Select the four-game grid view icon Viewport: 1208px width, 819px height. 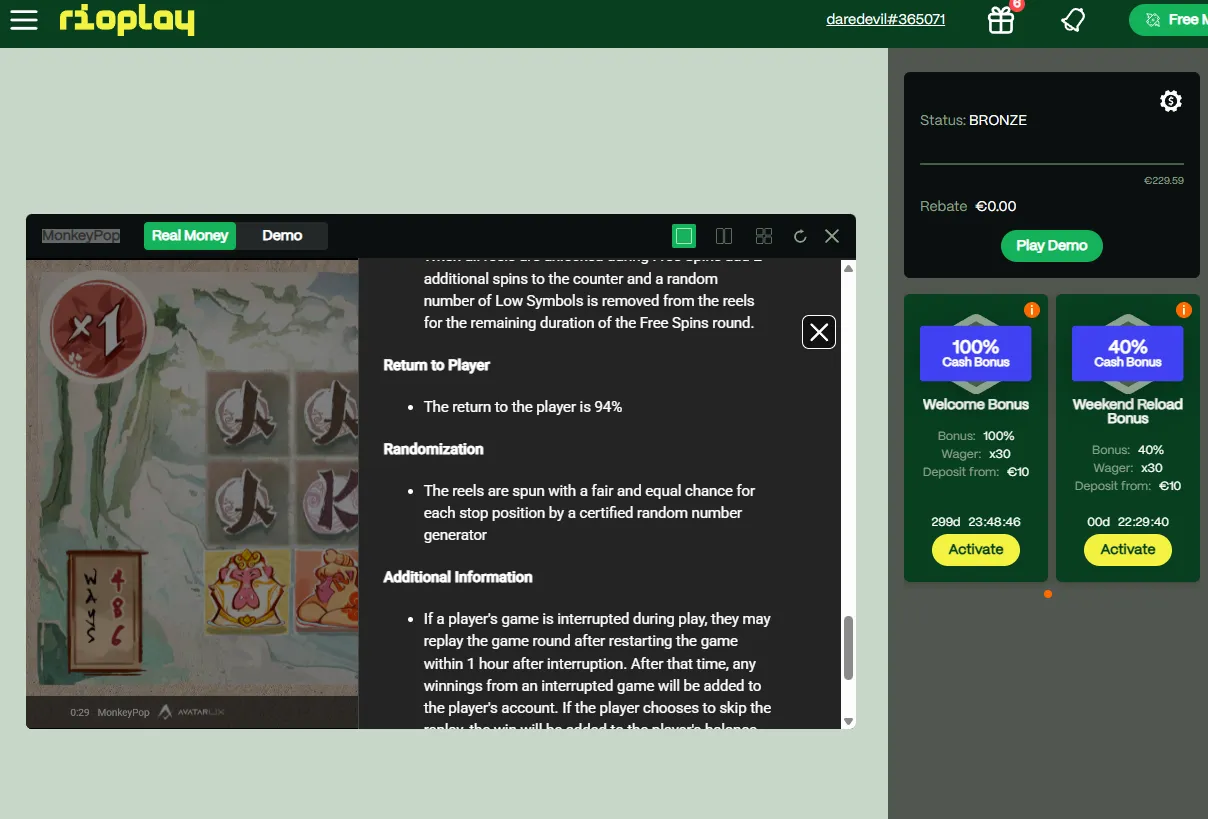pos(764,236)
